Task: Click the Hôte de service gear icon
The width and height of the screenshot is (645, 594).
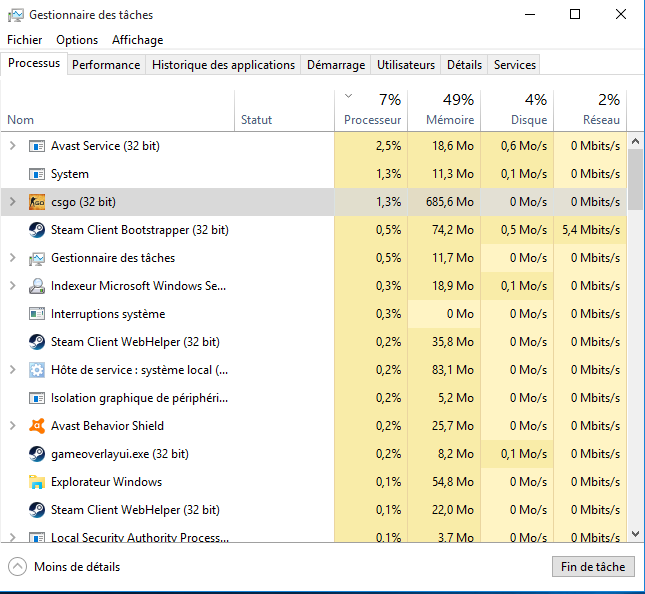Action: 37,370
